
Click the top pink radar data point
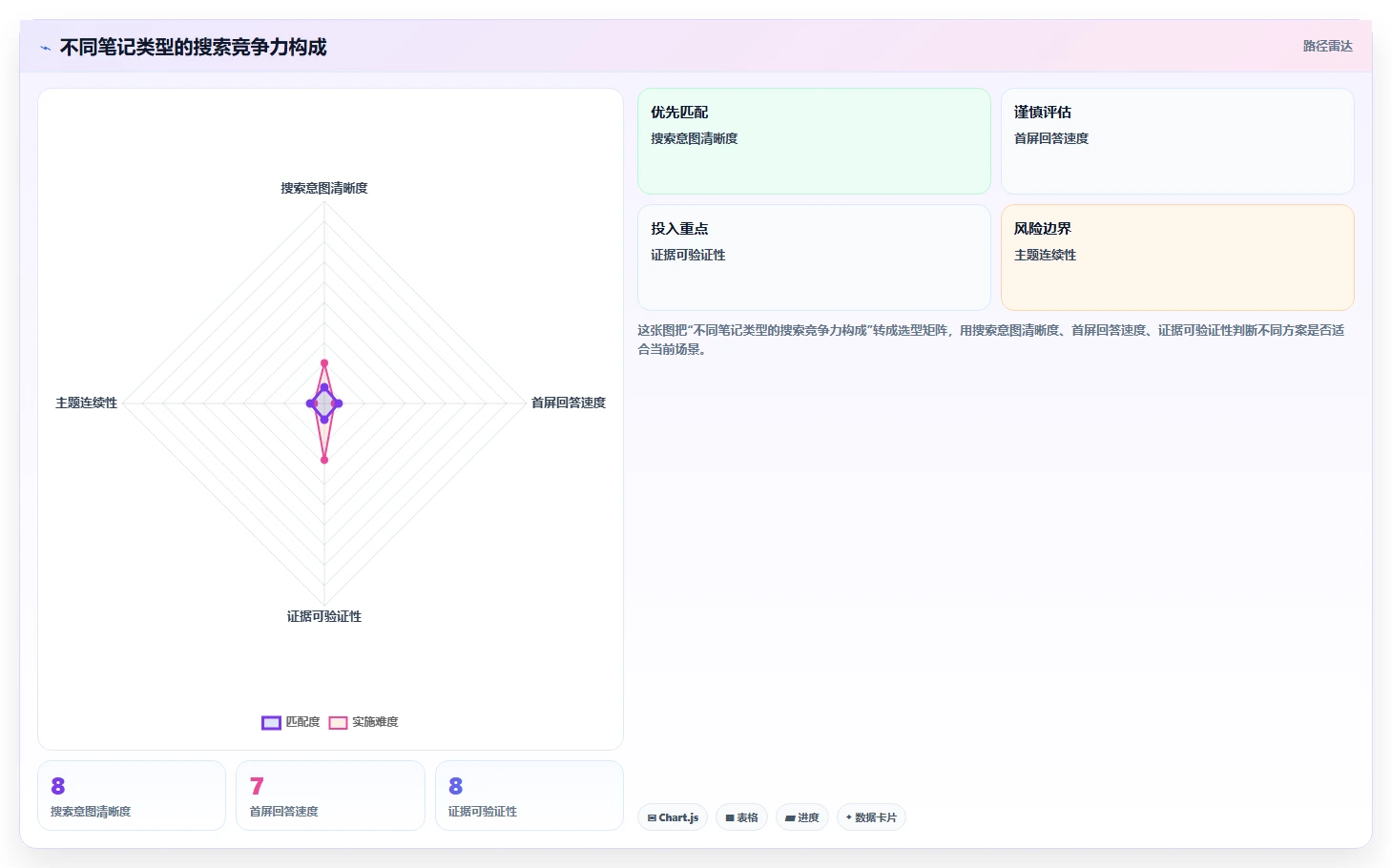(324, 363)
